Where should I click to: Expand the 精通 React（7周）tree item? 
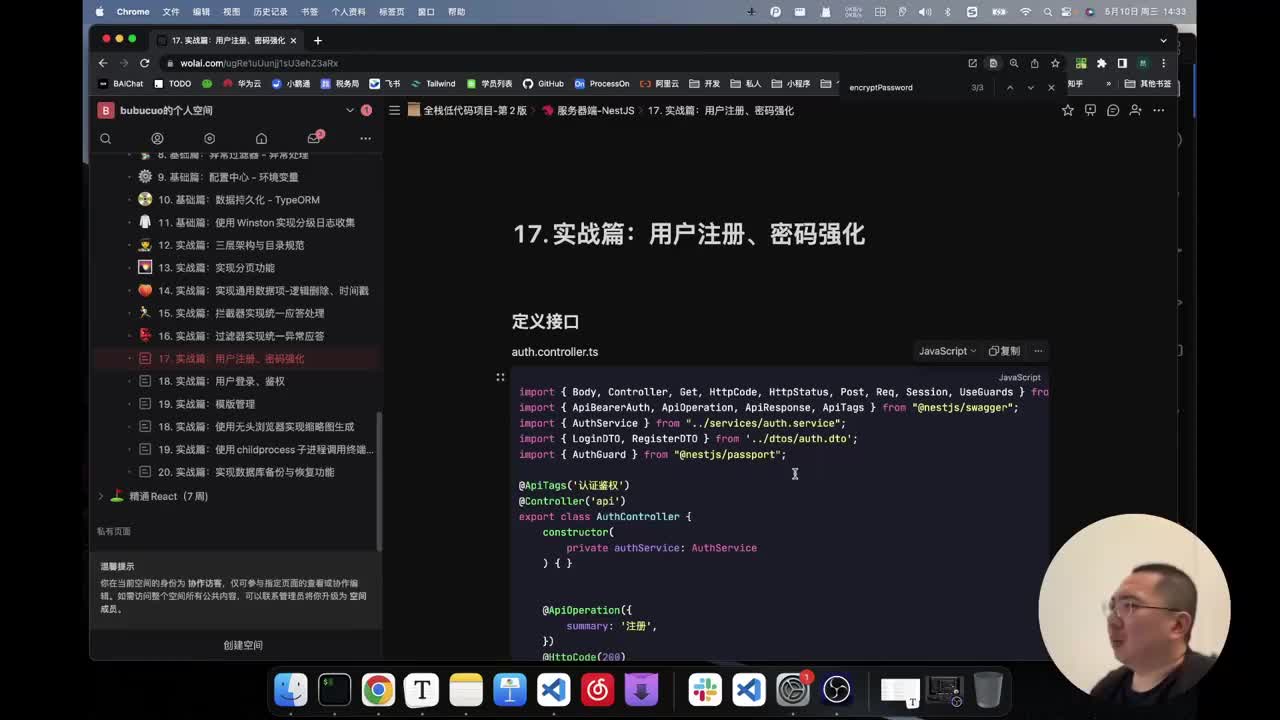point(100,496)
